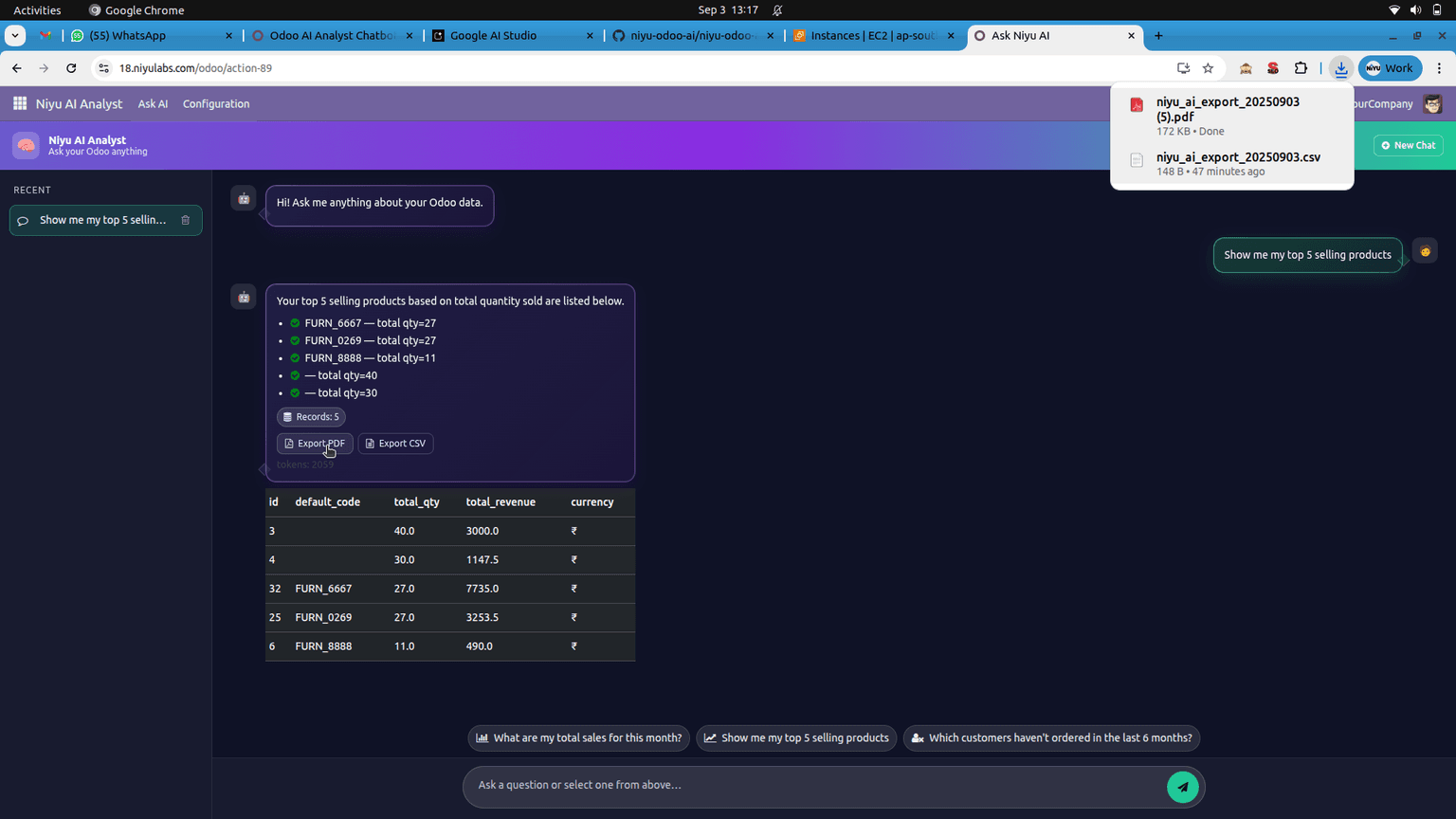The width and height of the screenshot is (1456, 819).
Task: Click the Niyu AI Analyst brain logo
Action: tap(26, 145)
